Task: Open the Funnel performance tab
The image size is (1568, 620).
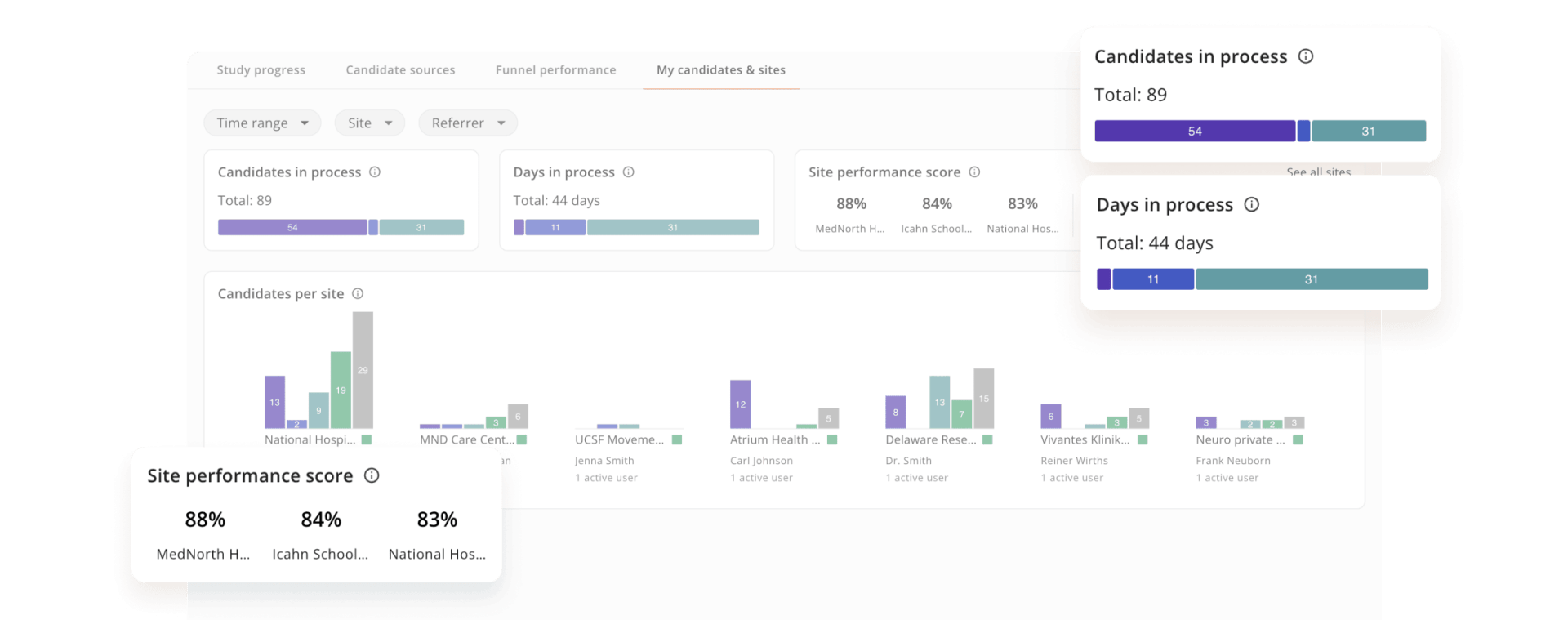Action: (x=555, y=70)
